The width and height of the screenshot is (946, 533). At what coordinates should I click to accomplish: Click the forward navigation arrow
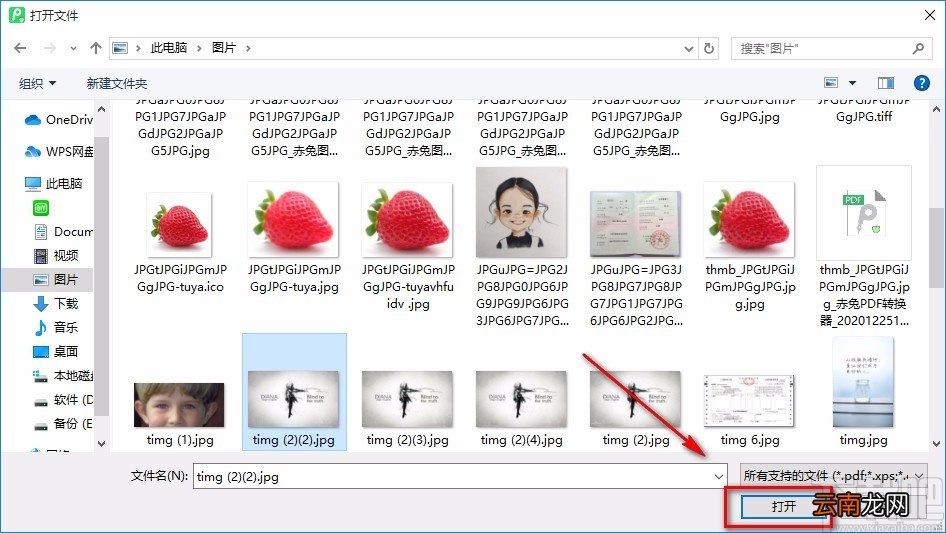49,48
